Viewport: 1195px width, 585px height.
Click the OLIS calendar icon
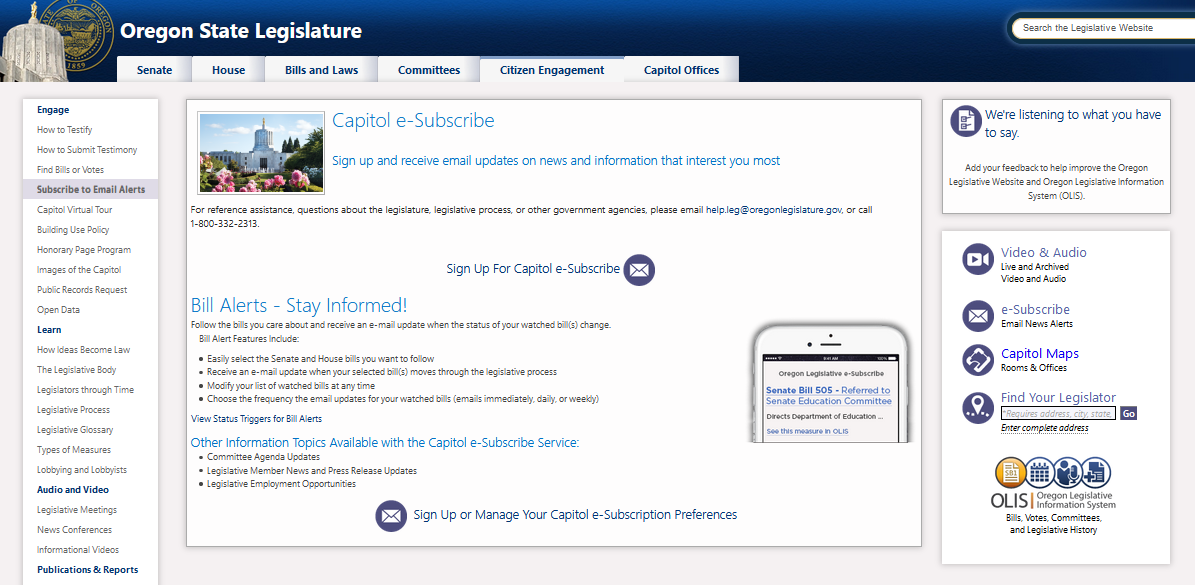1038,472
